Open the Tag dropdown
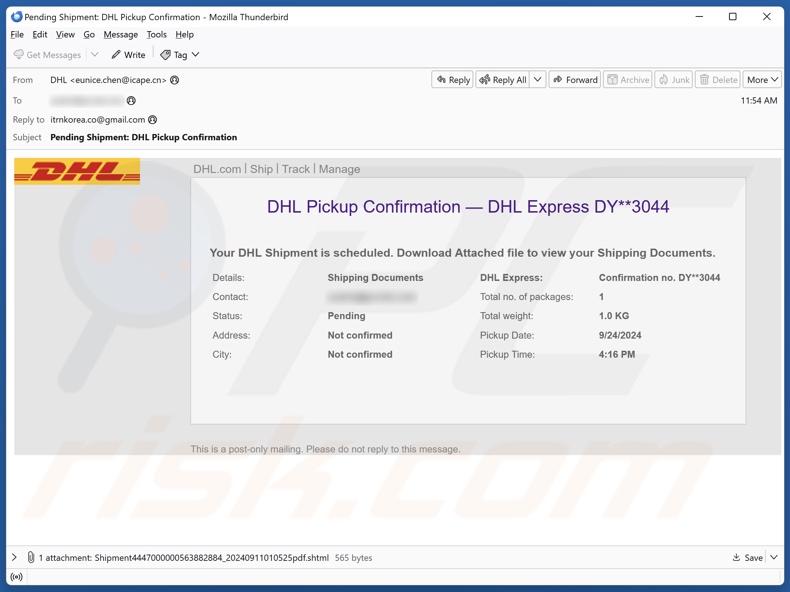Viewport: 790px width, 592px height. [x=180, y=54]
